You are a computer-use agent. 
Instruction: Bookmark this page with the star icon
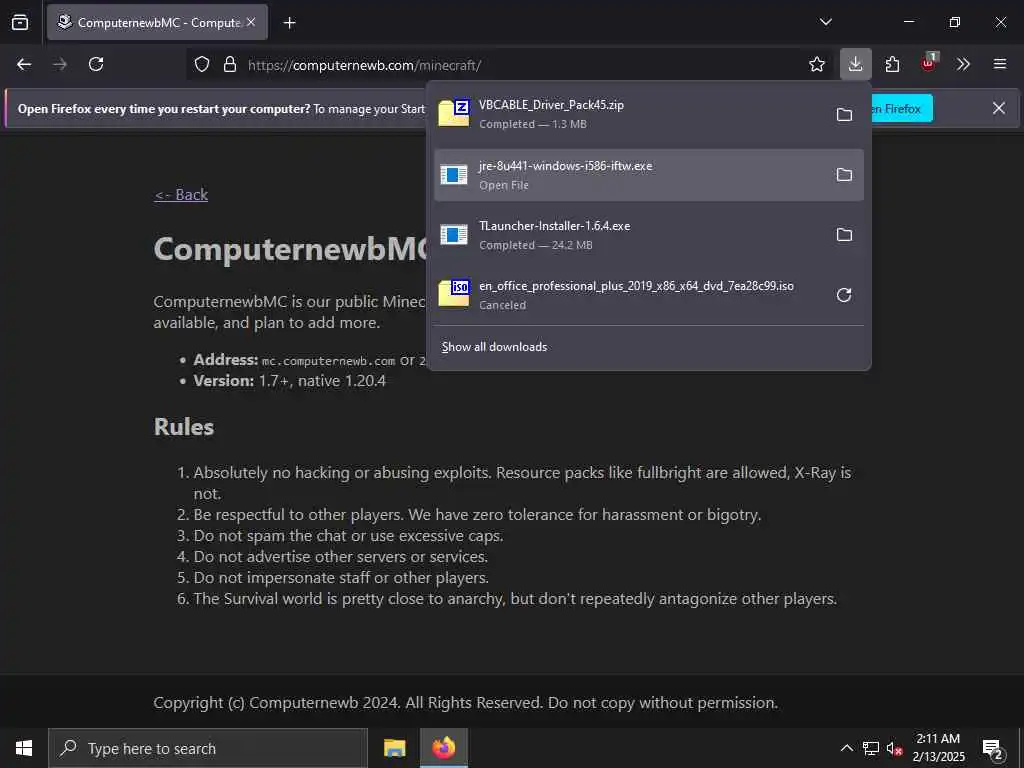pyautogui.click(x=816, y=64)
